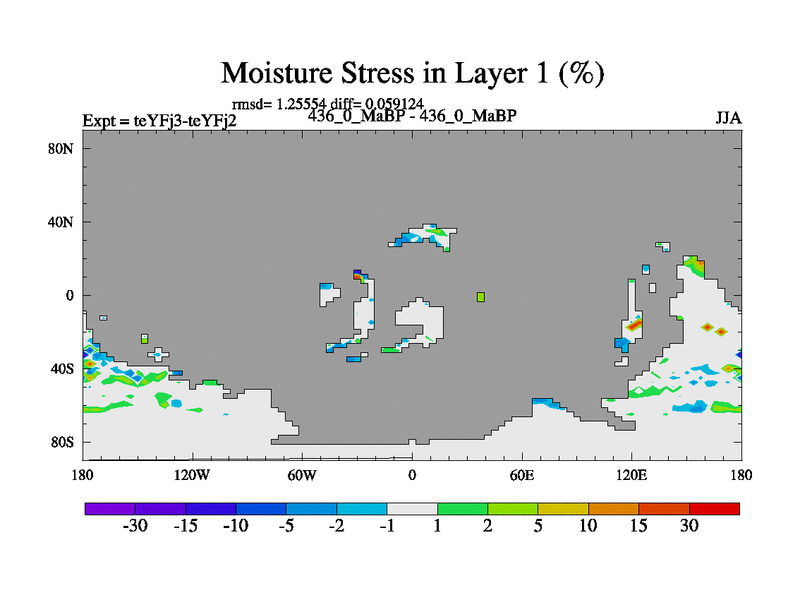
Task: Click the plot title "Moisture Stress in Layer 1 (%)"
Action: coord(412,74)
